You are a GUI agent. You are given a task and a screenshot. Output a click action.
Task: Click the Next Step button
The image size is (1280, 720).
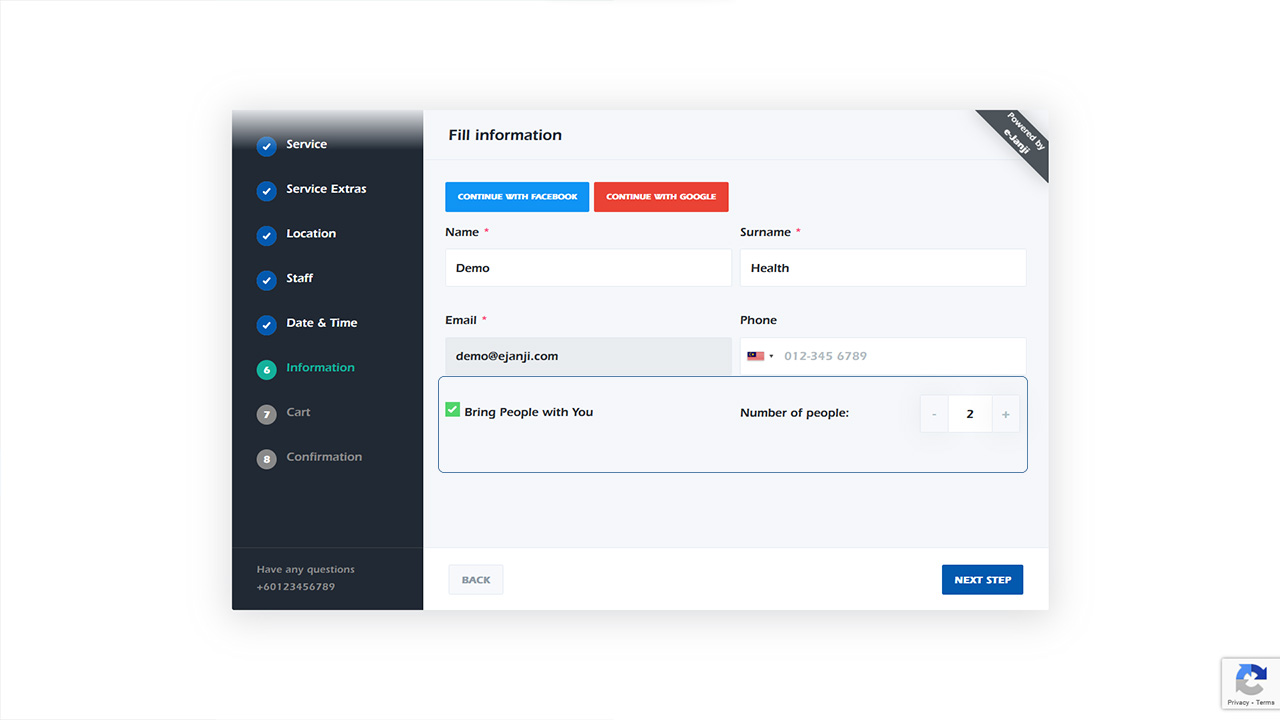point(982,580)
